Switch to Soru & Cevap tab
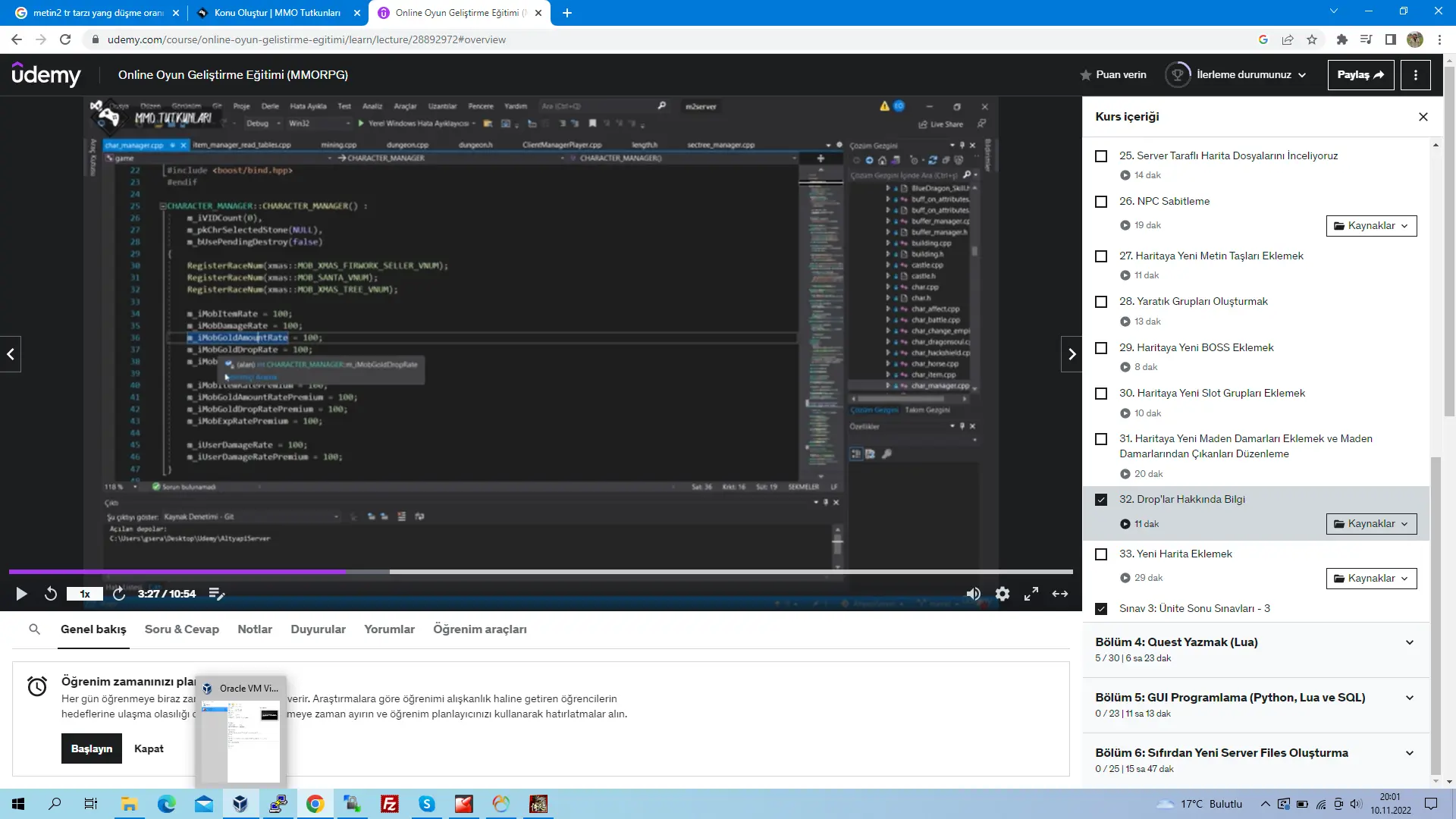This screenshot has width=1456, height=819. (x=181, y=629)
